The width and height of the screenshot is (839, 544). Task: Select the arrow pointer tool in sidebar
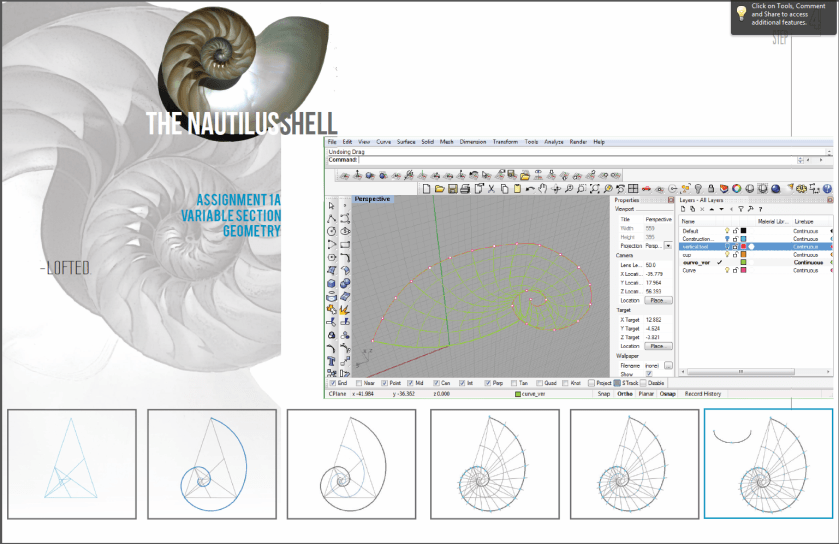[332, 204]
